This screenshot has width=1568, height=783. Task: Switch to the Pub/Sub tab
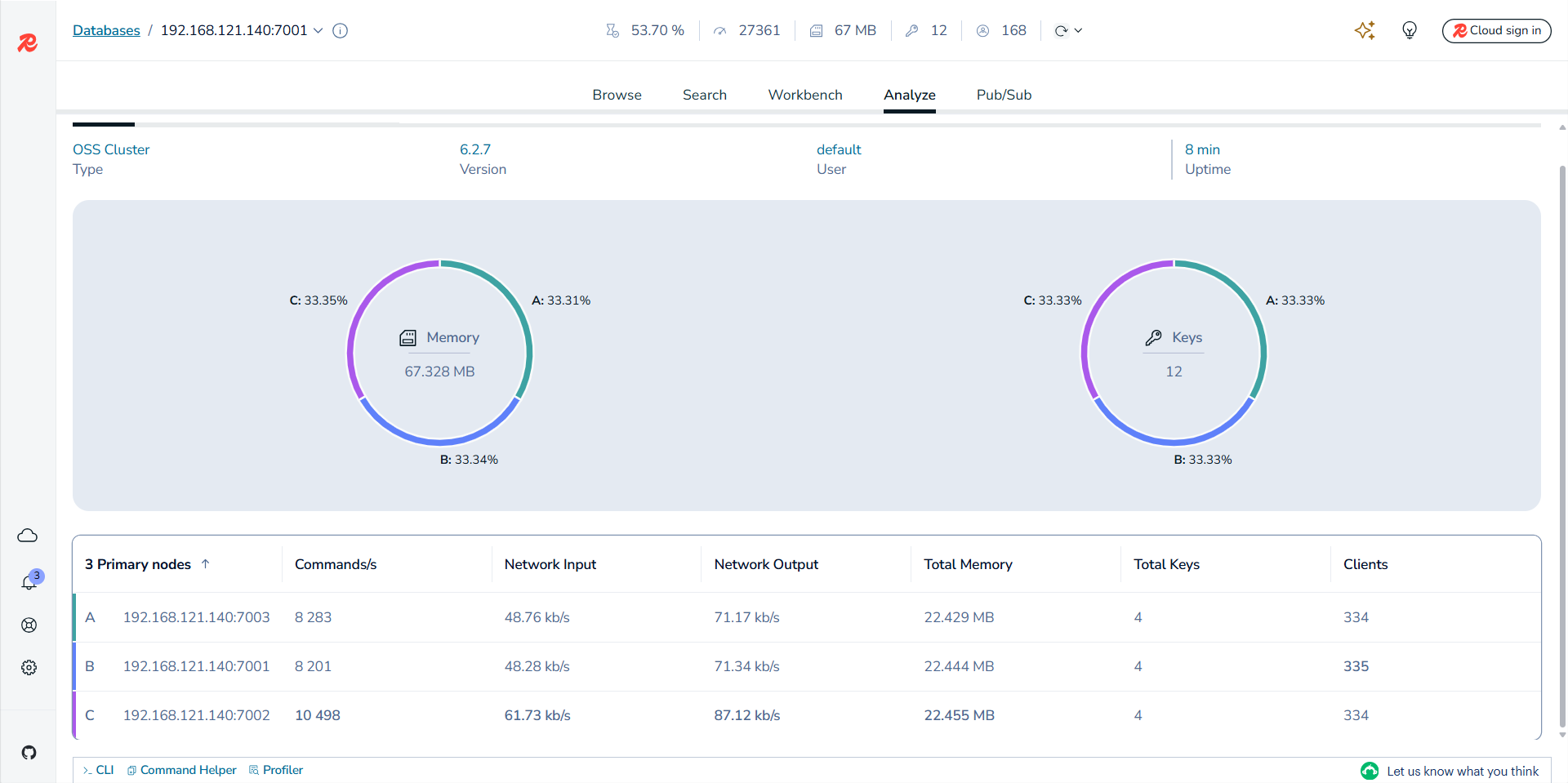[1004, 95]
